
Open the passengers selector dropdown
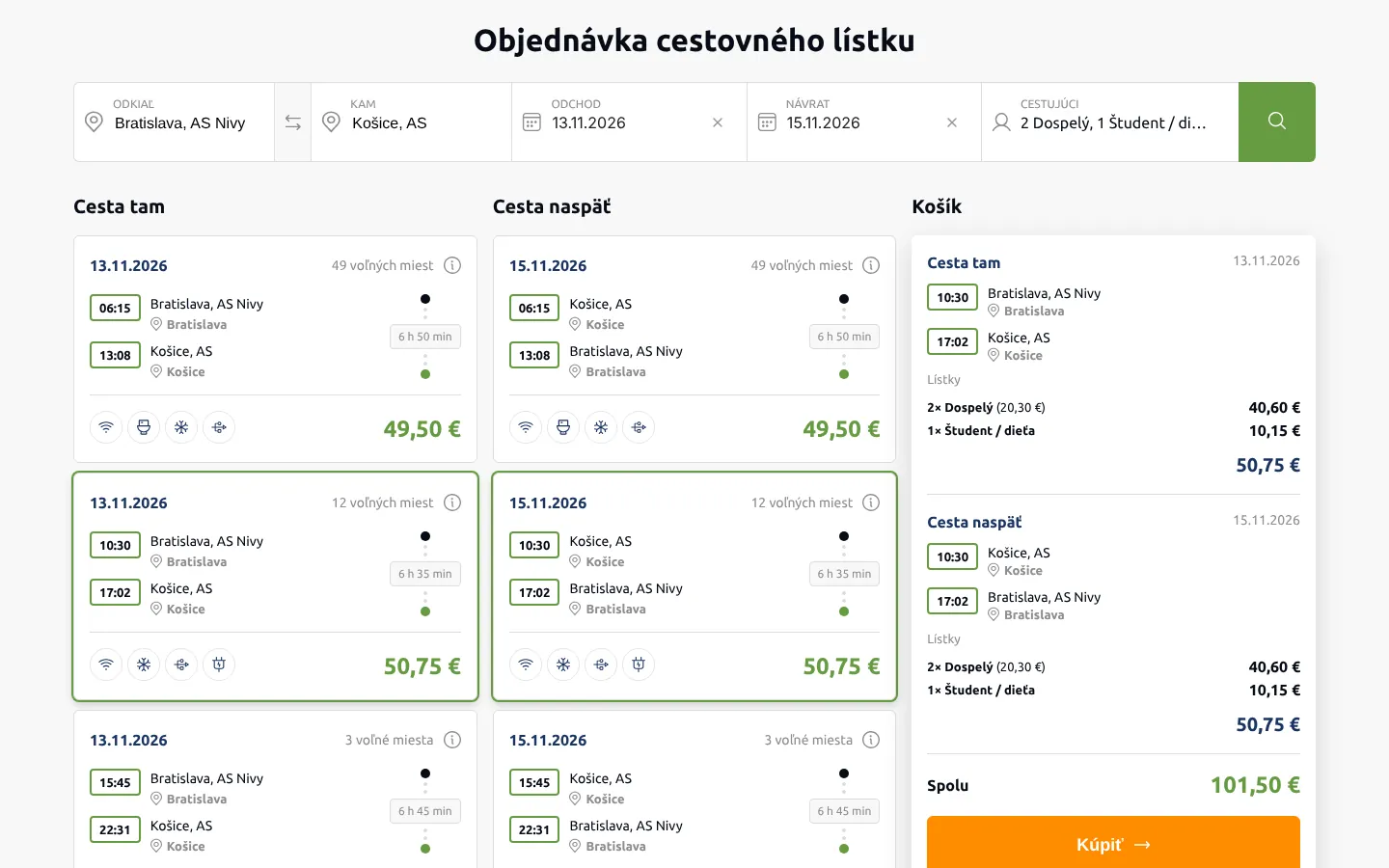tap(1110, 122)
